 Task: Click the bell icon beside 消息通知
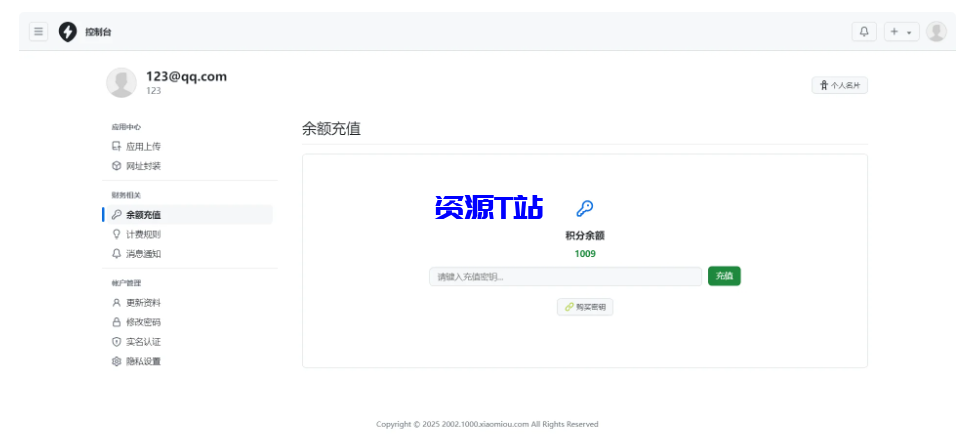coord(116,254)
